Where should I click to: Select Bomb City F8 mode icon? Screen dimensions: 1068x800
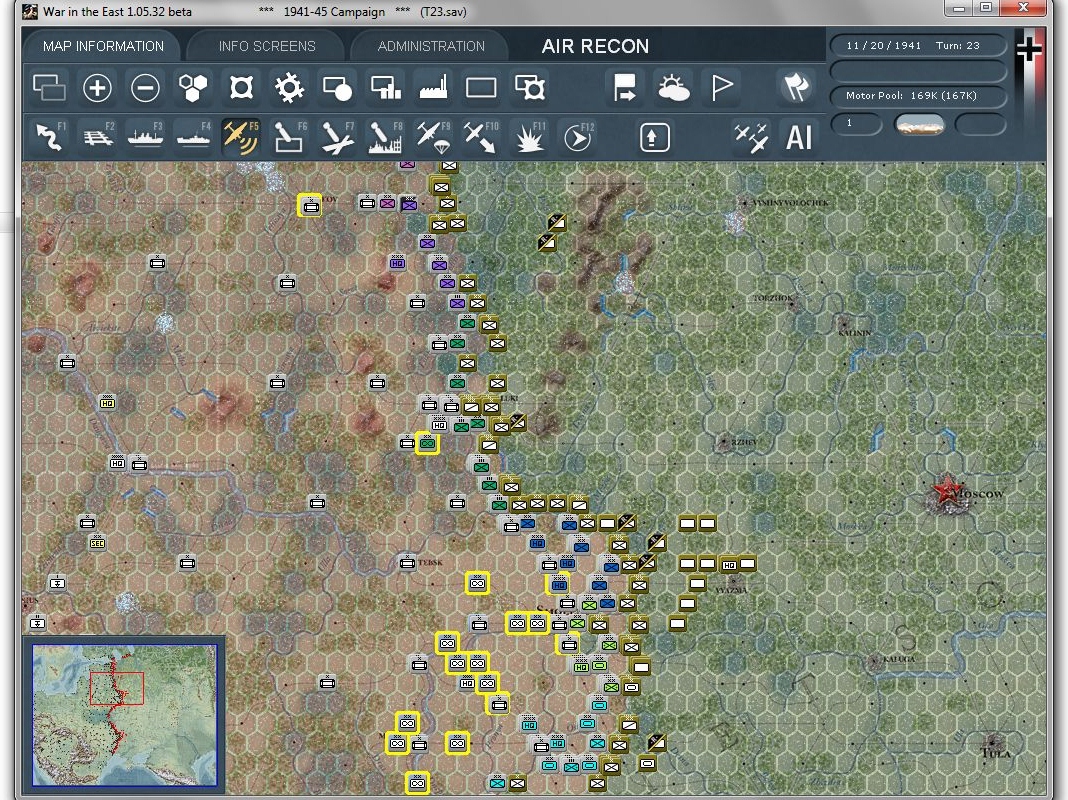(386, 137)
